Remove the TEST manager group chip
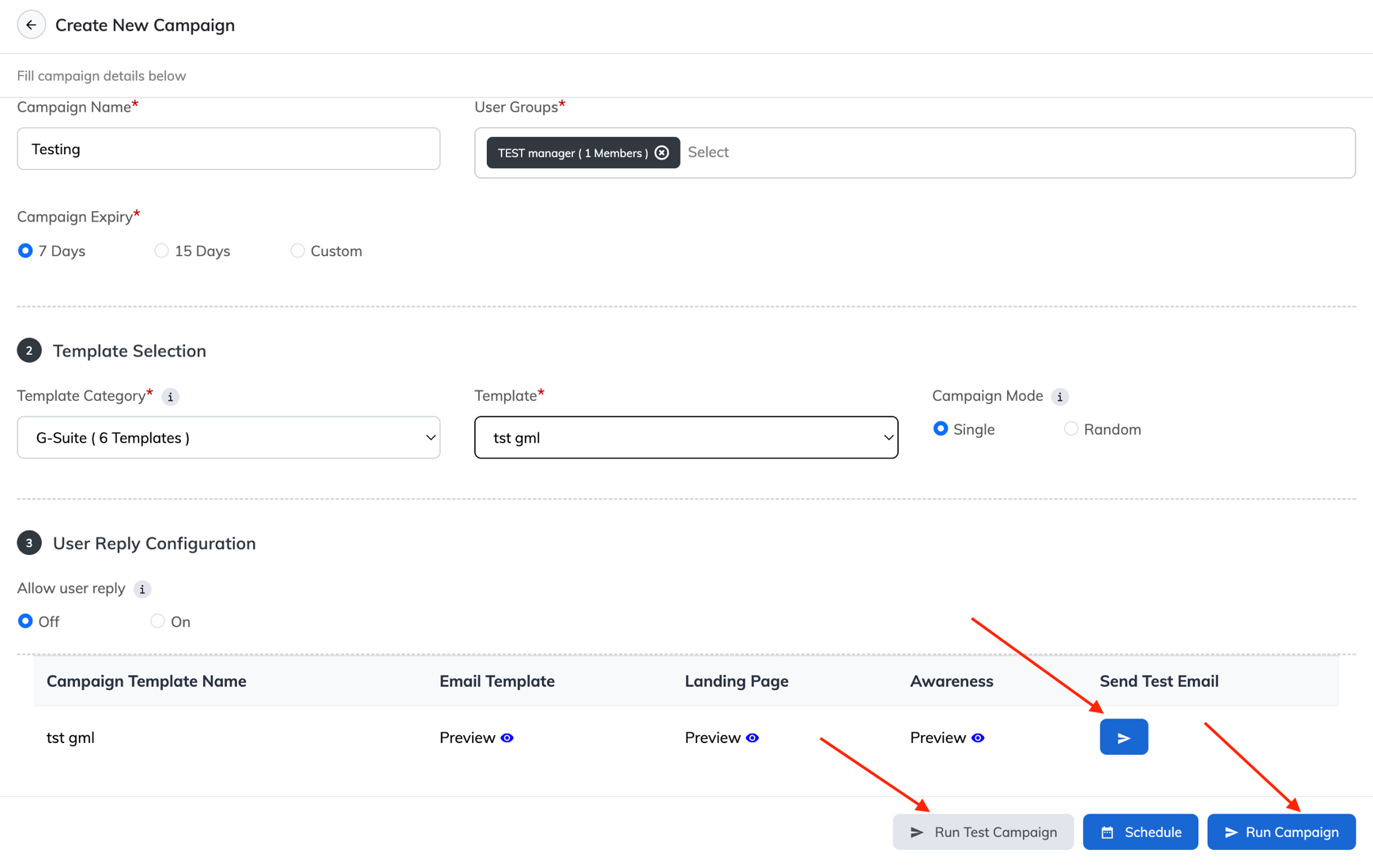This screenshot has height=868, width=1373. [x=662, y=153]
